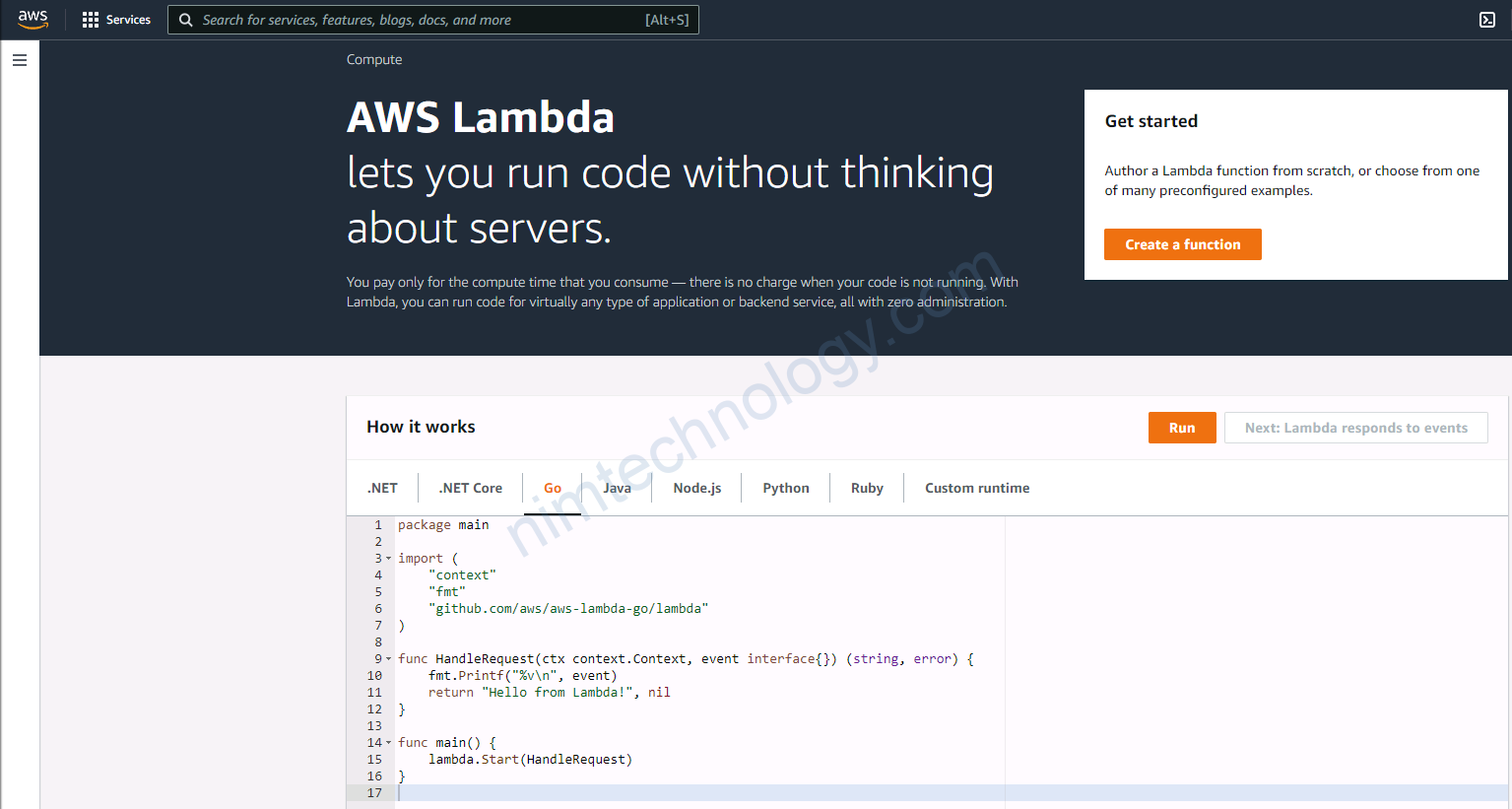Viewport: 1512px width, 809px height.
Task: Click line number 1 in gutter
Action: (x=378, y=525)
